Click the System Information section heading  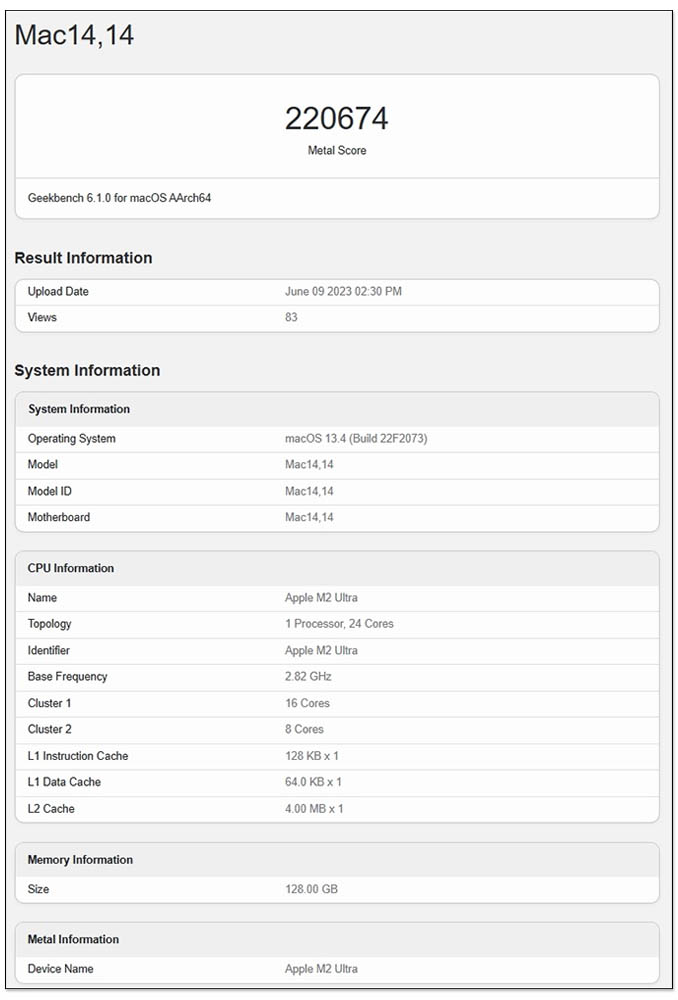point(87,371)
